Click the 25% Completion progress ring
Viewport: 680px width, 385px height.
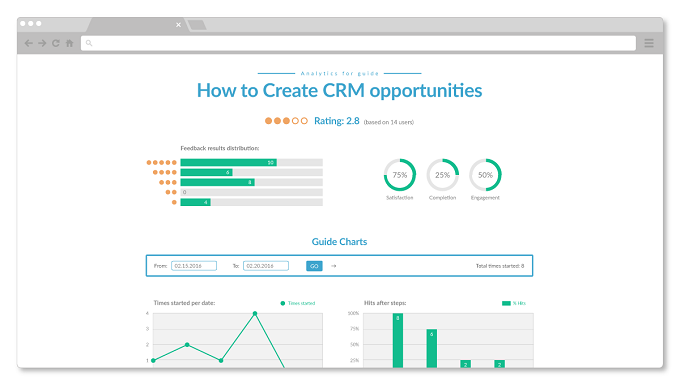tap(442, 175)
